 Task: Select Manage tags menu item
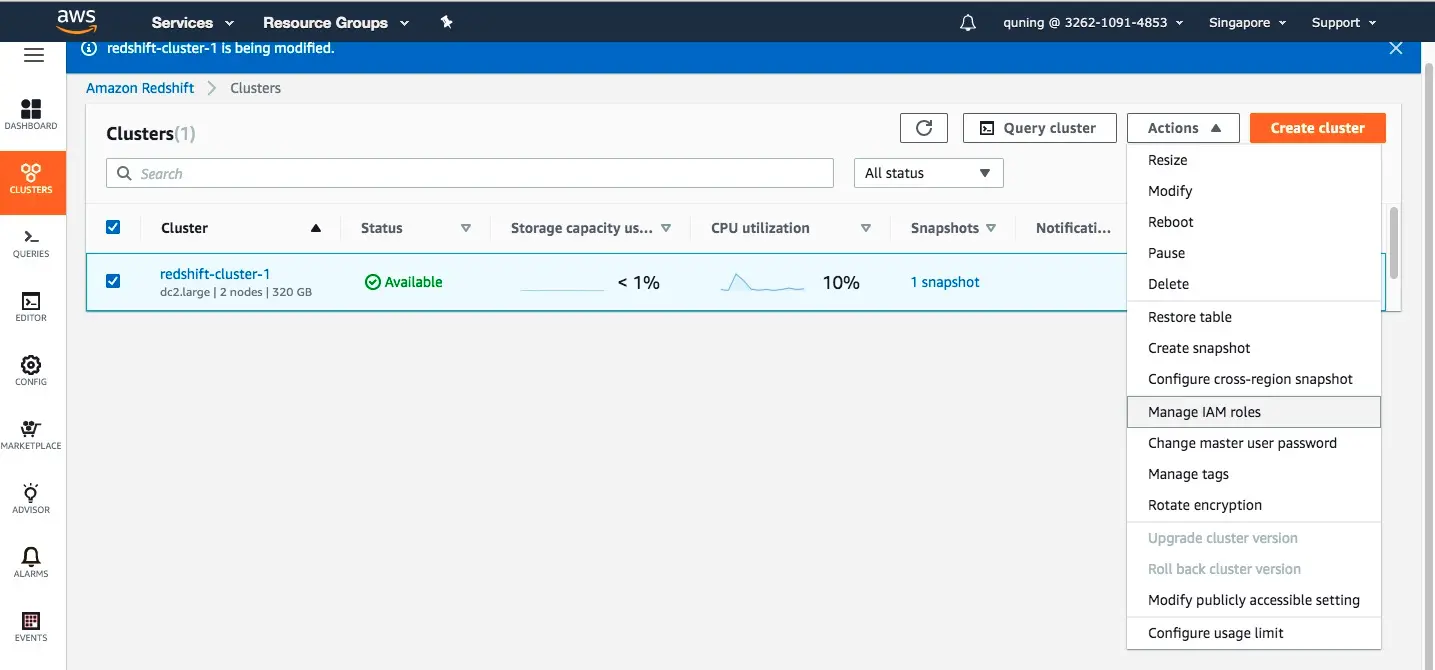point(1254,474)
